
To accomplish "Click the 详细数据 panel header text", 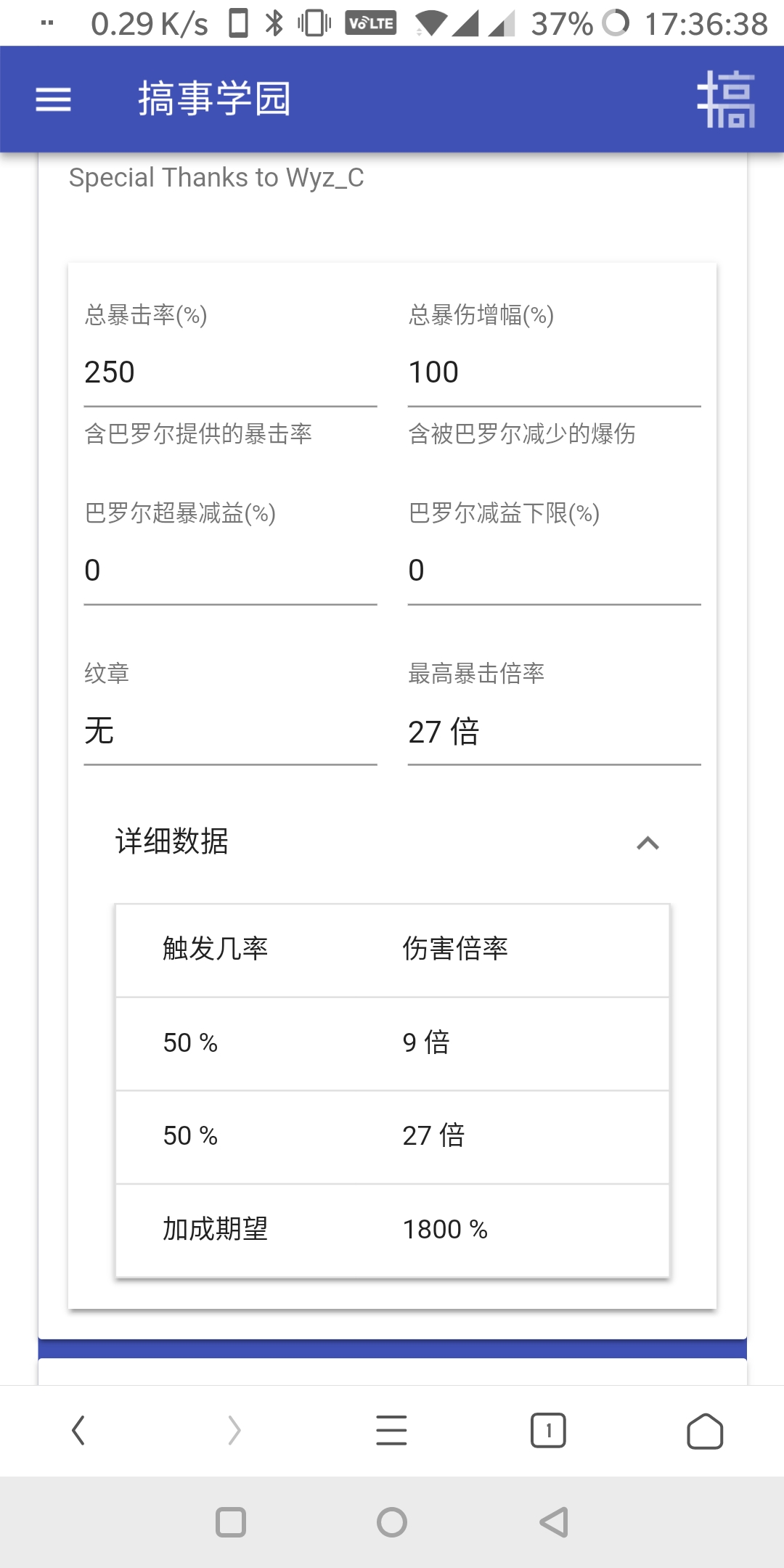I will click(172, 842).
